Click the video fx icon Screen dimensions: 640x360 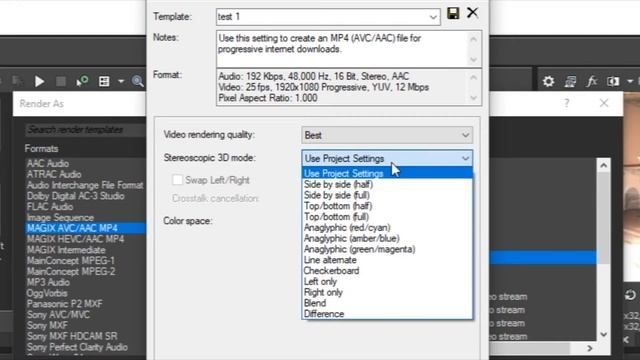[592, 81]
